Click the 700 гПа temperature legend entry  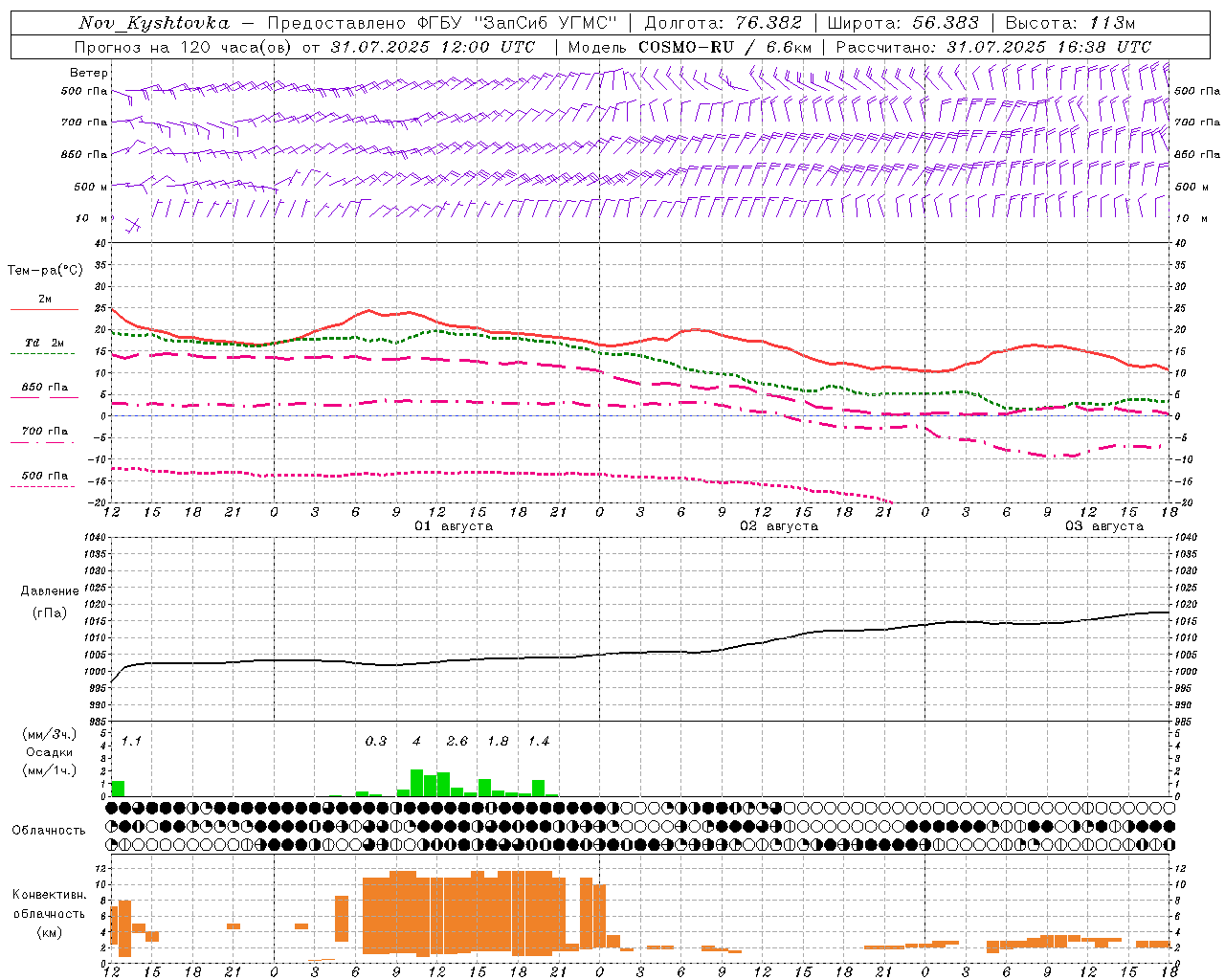[x=44, y=435]
